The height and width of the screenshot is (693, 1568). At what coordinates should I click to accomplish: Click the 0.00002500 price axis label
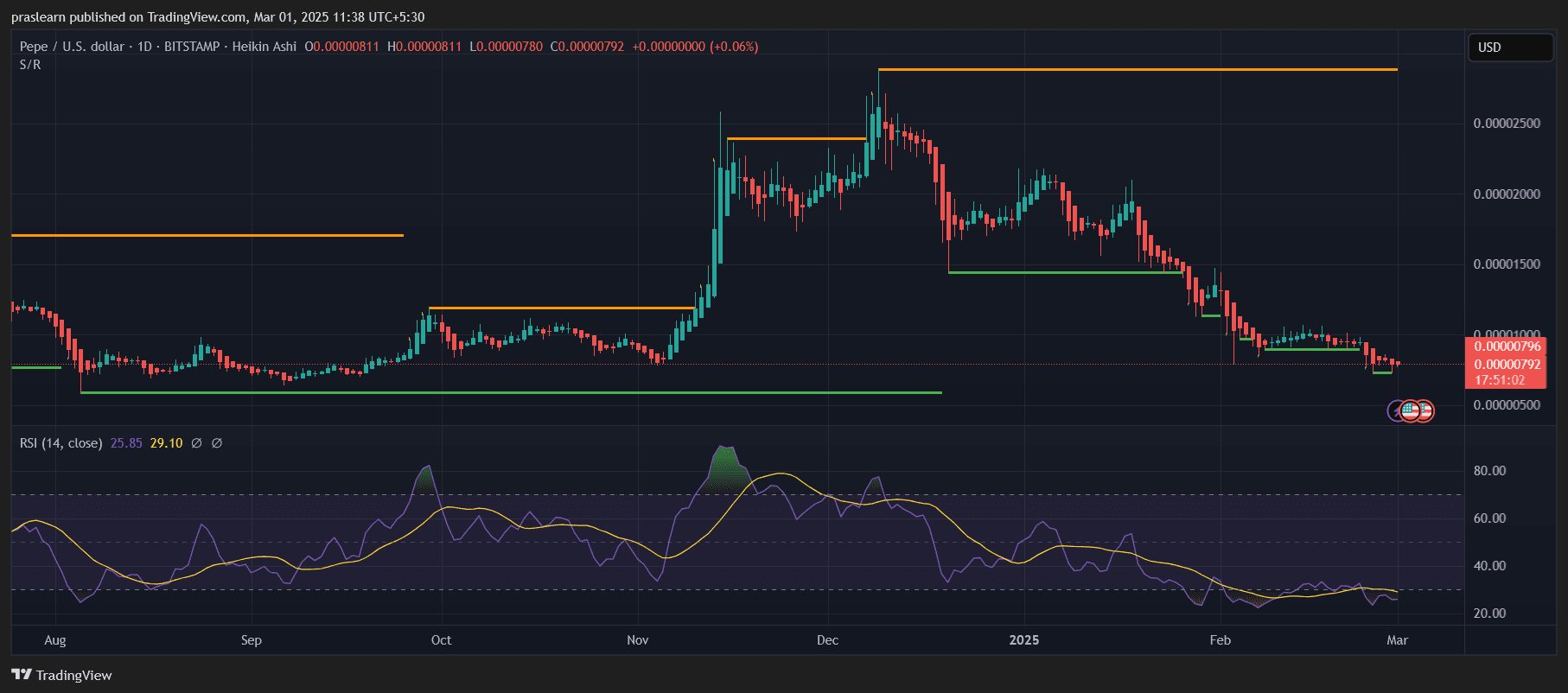[x=1507, y=124]
